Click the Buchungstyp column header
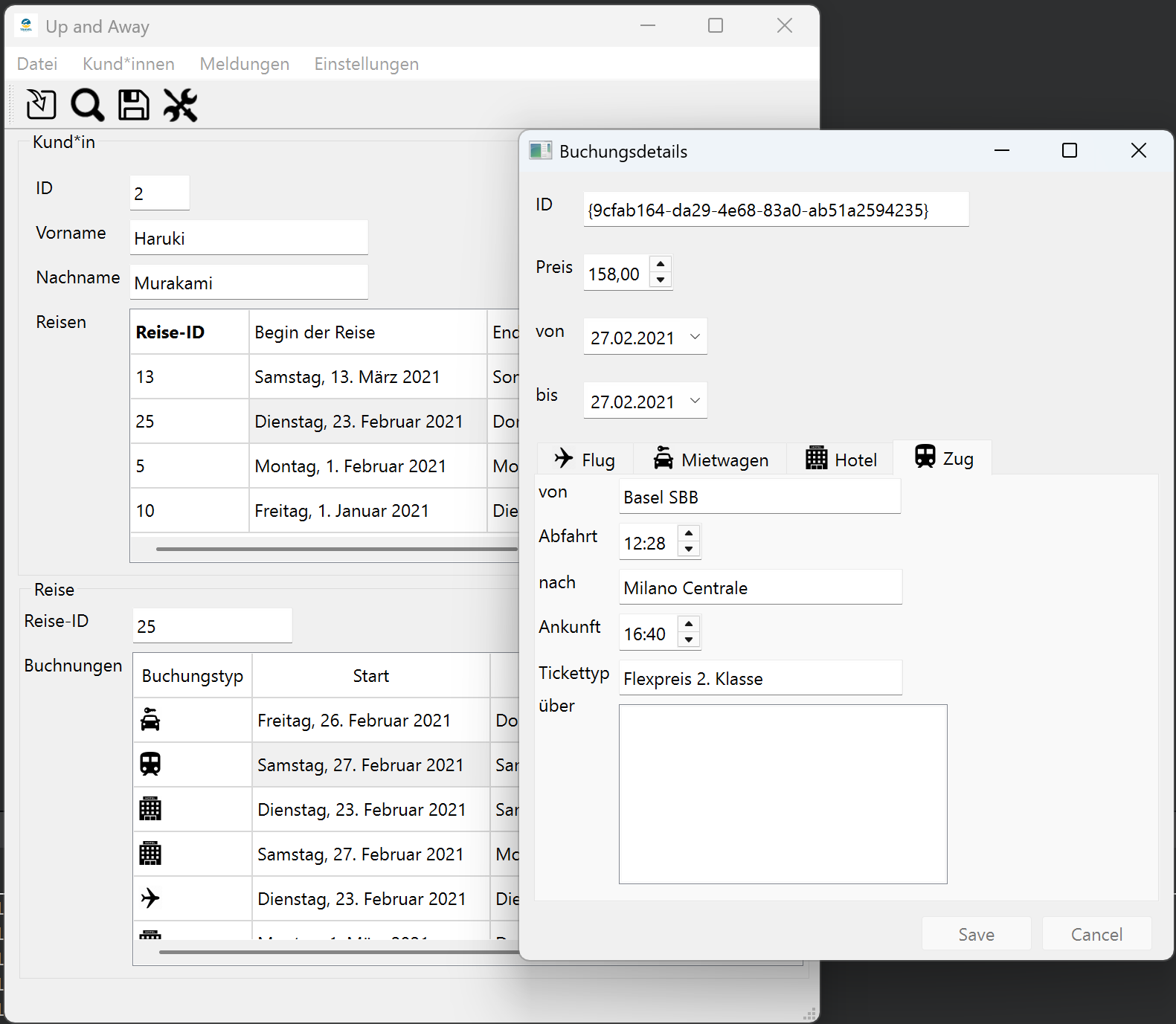1176x1024 pixels. (193, 676)
